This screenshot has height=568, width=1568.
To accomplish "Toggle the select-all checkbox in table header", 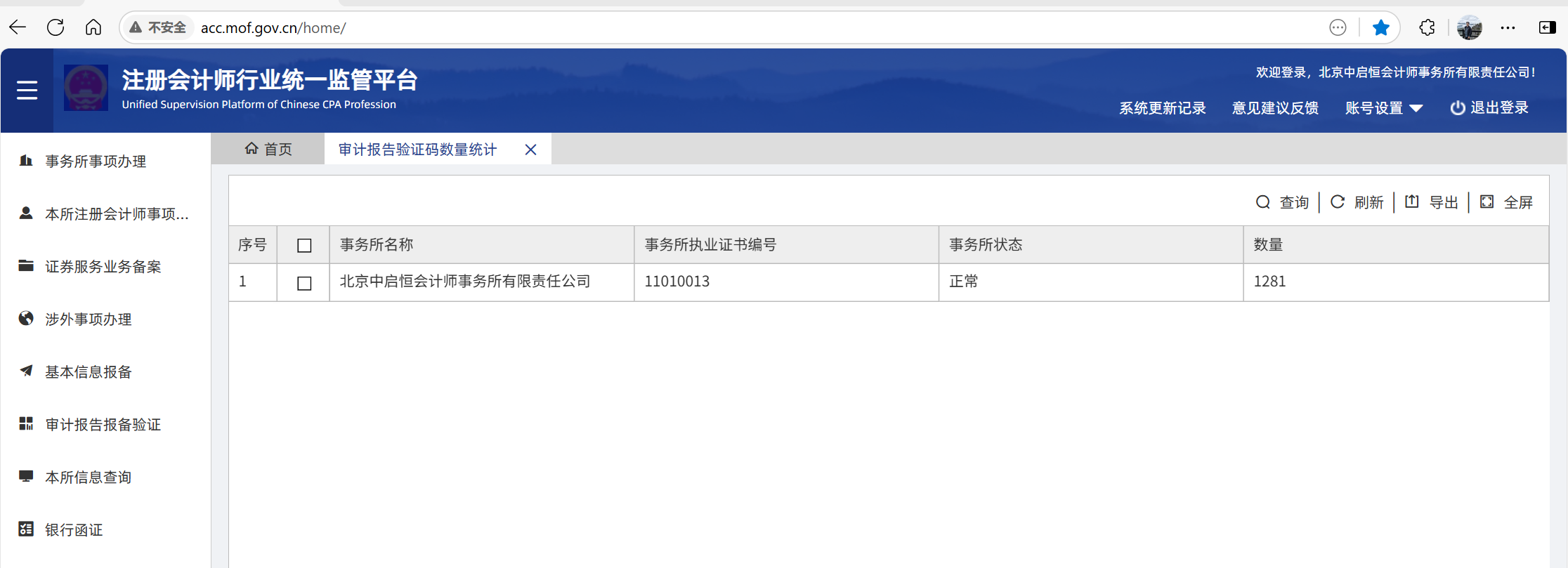I will (304, 246).
